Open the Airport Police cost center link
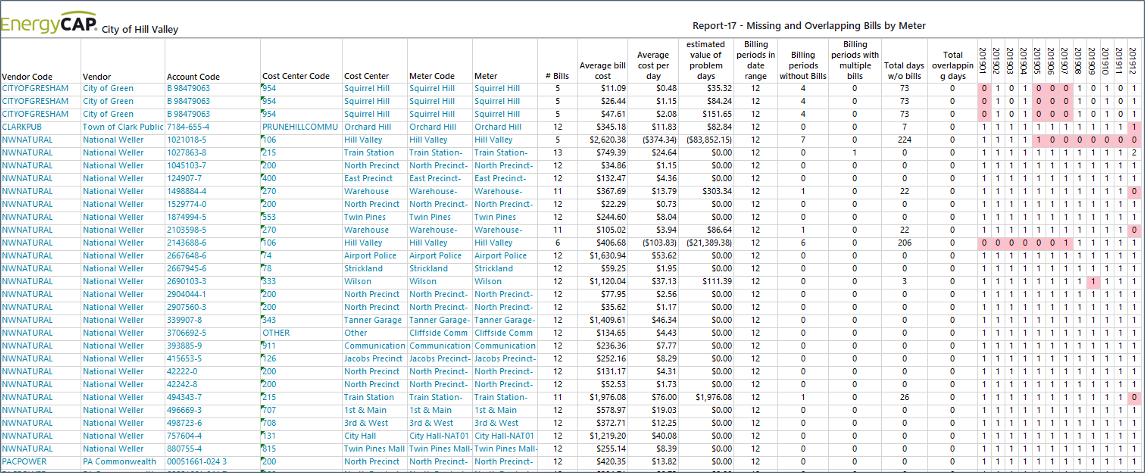Image resolution: width=1145 pixels, height=473 pixels. pos(371,255)
